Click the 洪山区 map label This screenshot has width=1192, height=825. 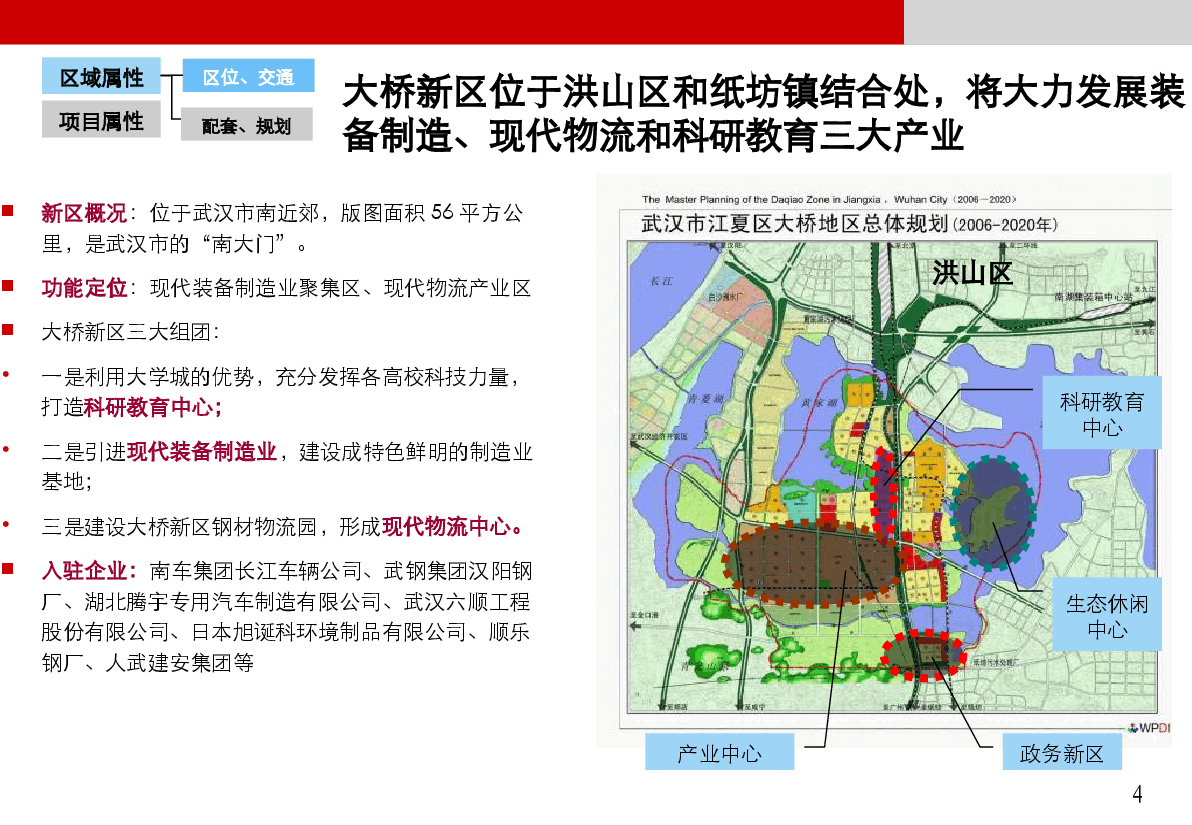coord(972,273)
